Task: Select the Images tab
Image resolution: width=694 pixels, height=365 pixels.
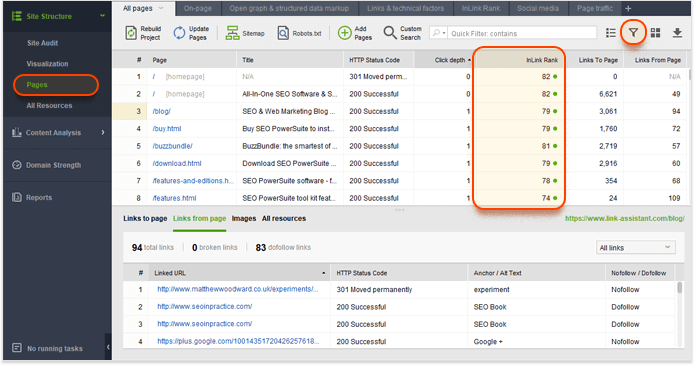Action: 244,219
